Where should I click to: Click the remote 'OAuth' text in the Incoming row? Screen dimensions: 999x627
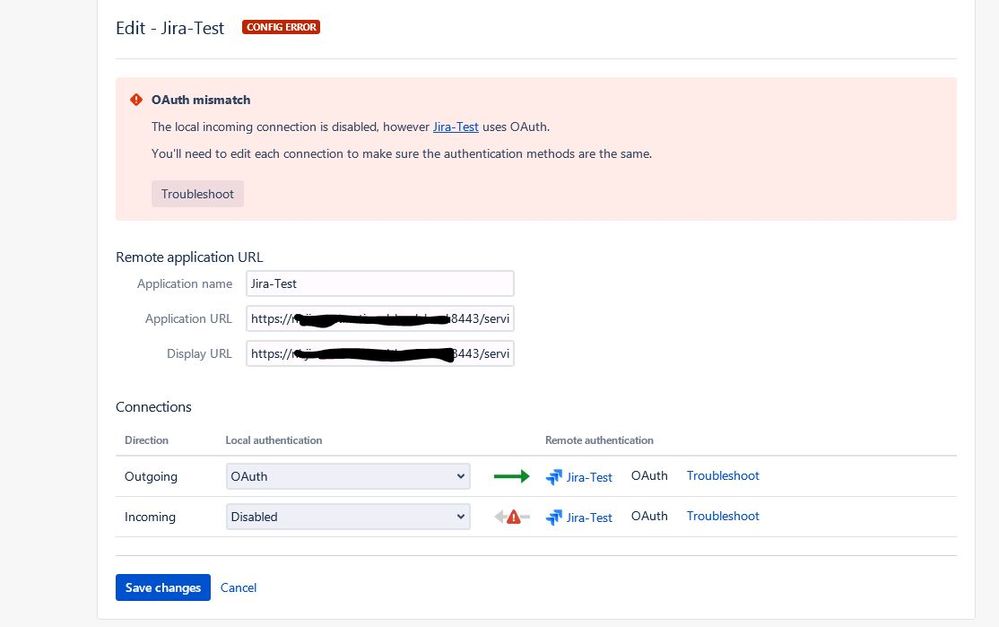point(649,516)
